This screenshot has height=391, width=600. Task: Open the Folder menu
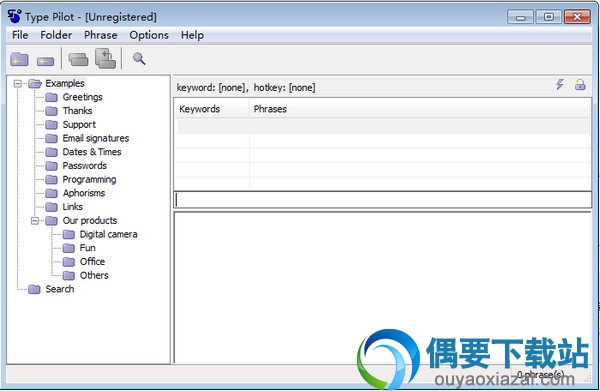[x=56, y=35]
